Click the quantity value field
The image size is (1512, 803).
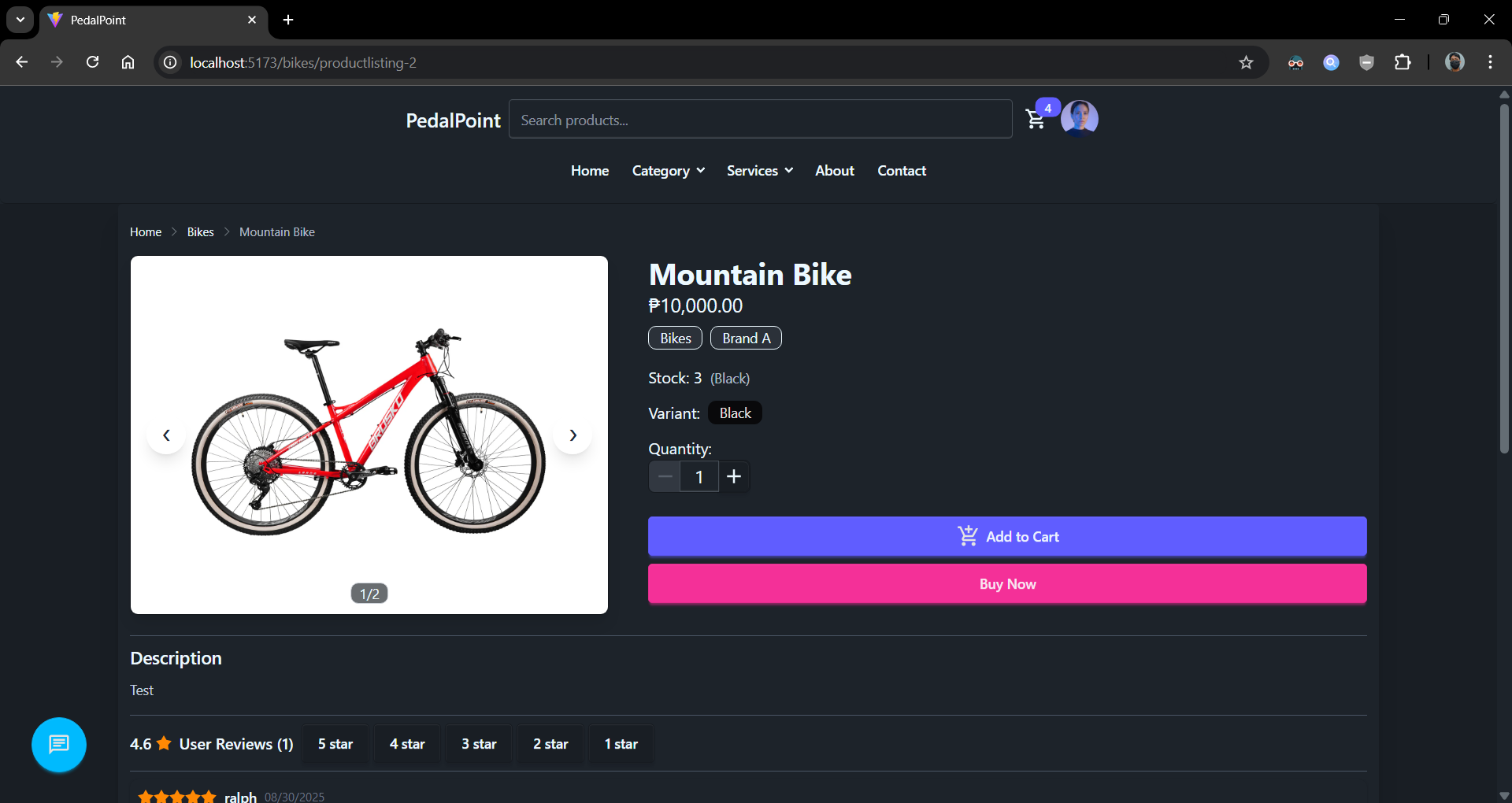click(x=699, y=476)
